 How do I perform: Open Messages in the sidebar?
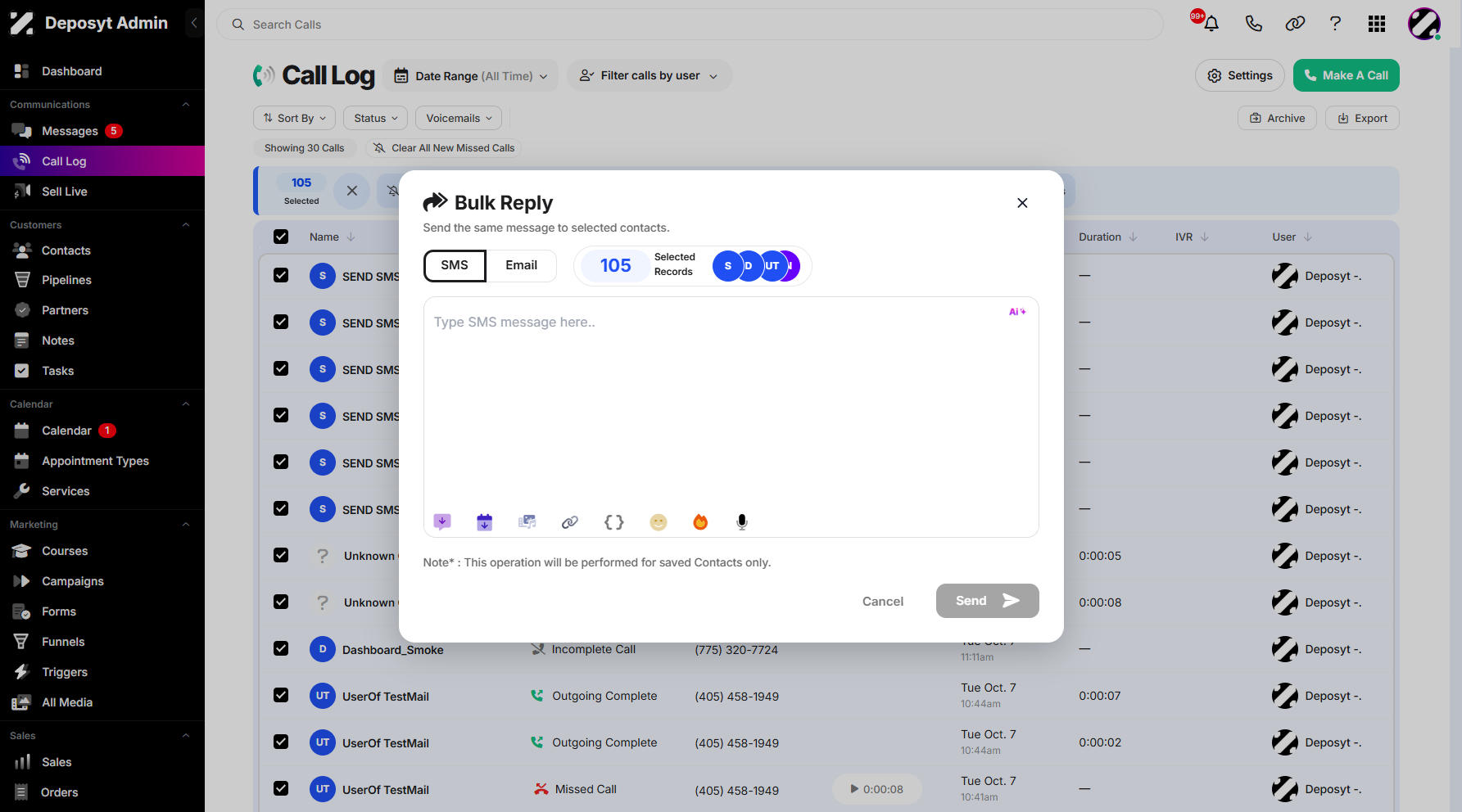[70, 131]
